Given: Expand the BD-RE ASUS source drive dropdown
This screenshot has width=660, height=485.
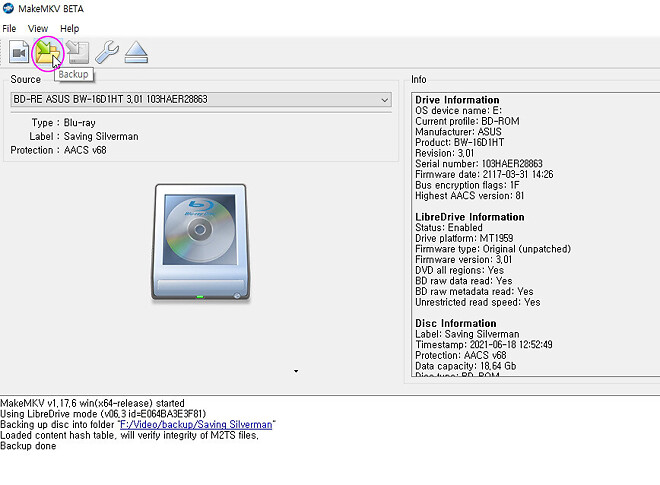Looking at the screenshot, I should coord(201,99).
